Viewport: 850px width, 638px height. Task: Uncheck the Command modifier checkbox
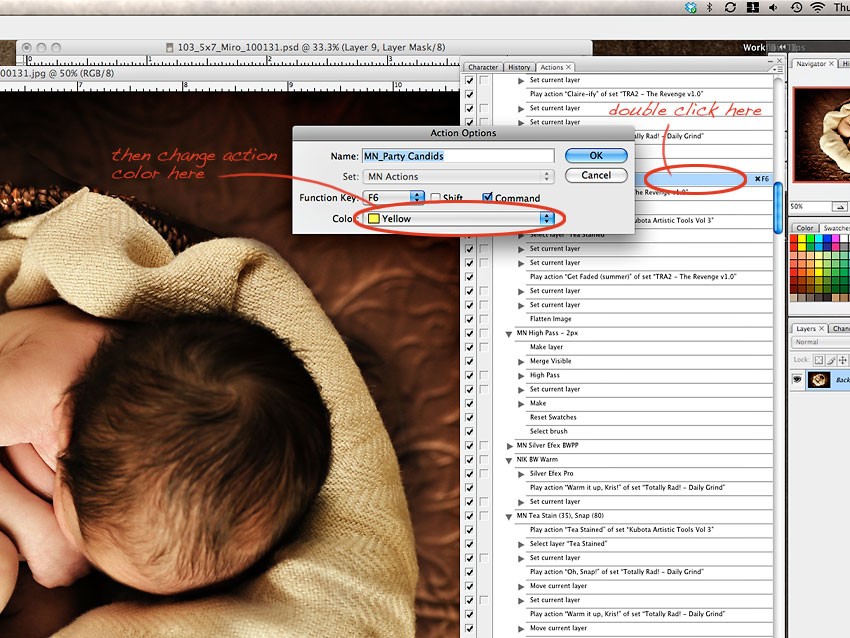click(487, 197)
